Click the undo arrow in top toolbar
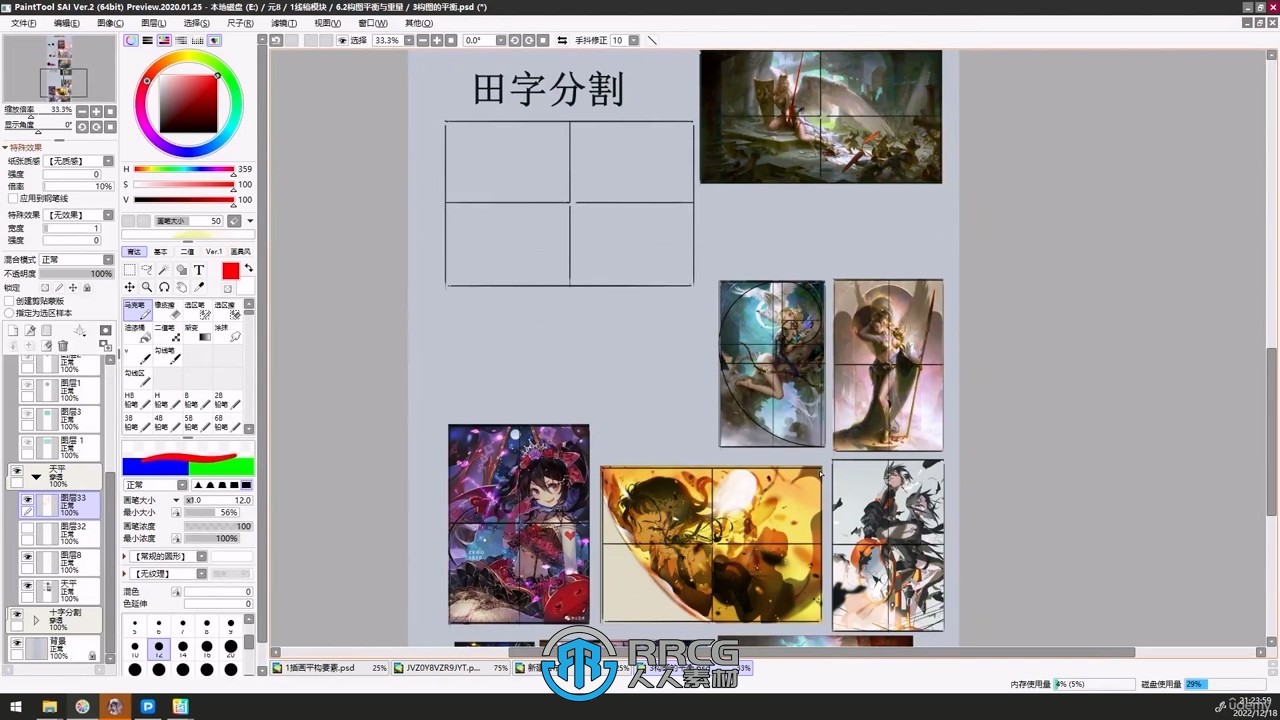This screenshot has width=1280, height=720. pos(276,41)
